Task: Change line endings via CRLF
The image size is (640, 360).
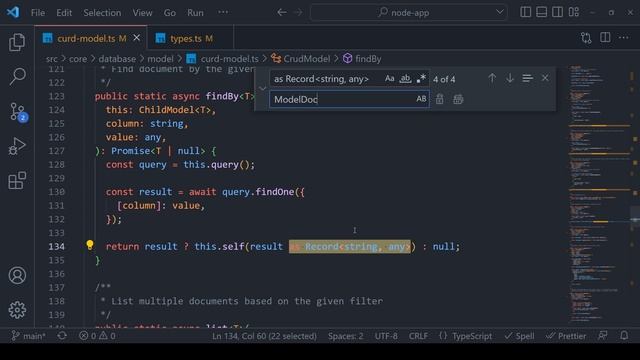Action: tap(418, 336)
